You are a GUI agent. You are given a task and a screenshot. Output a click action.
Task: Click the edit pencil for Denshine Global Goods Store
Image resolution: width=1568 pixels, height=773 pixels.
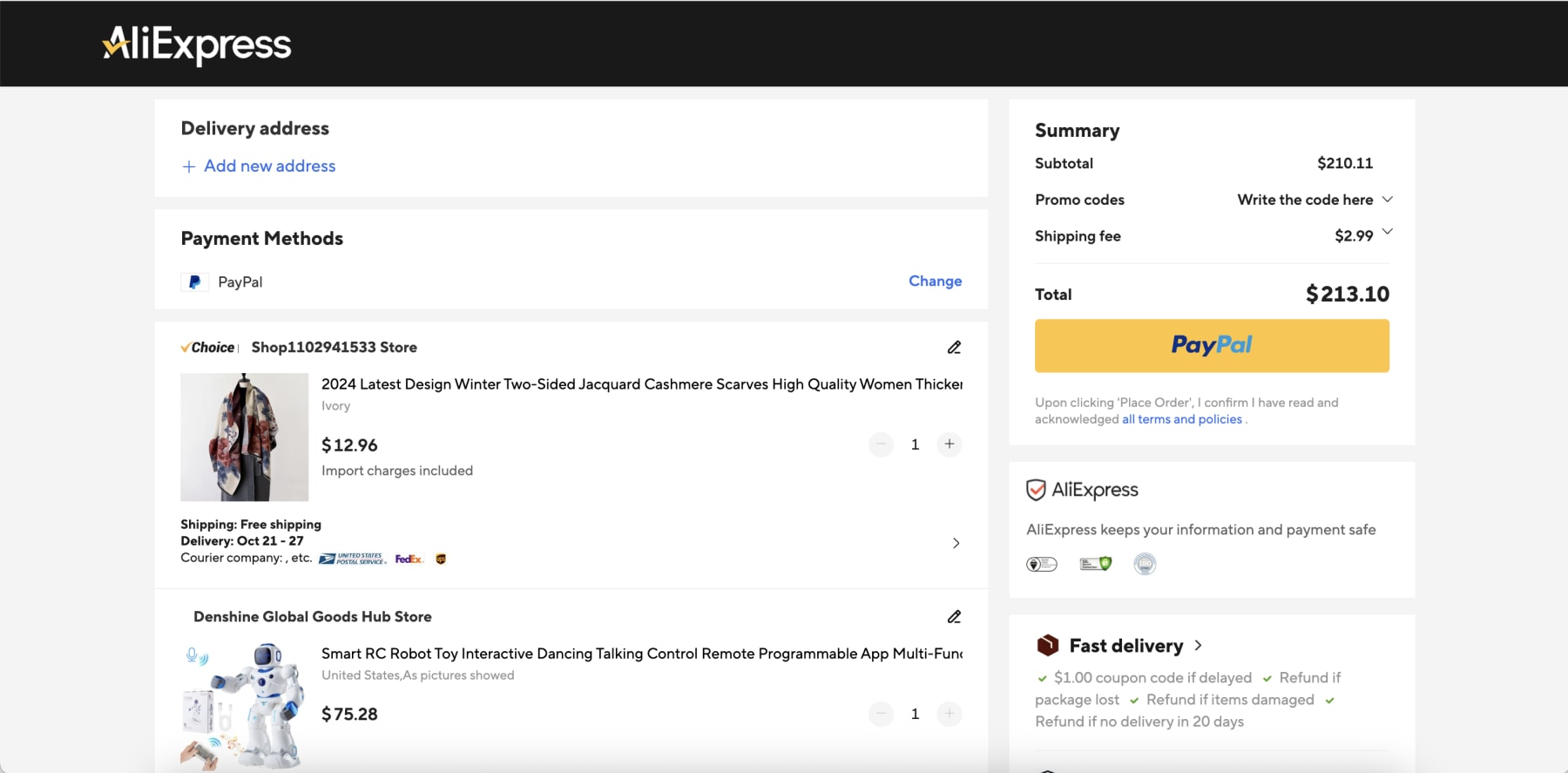(954, 617)
